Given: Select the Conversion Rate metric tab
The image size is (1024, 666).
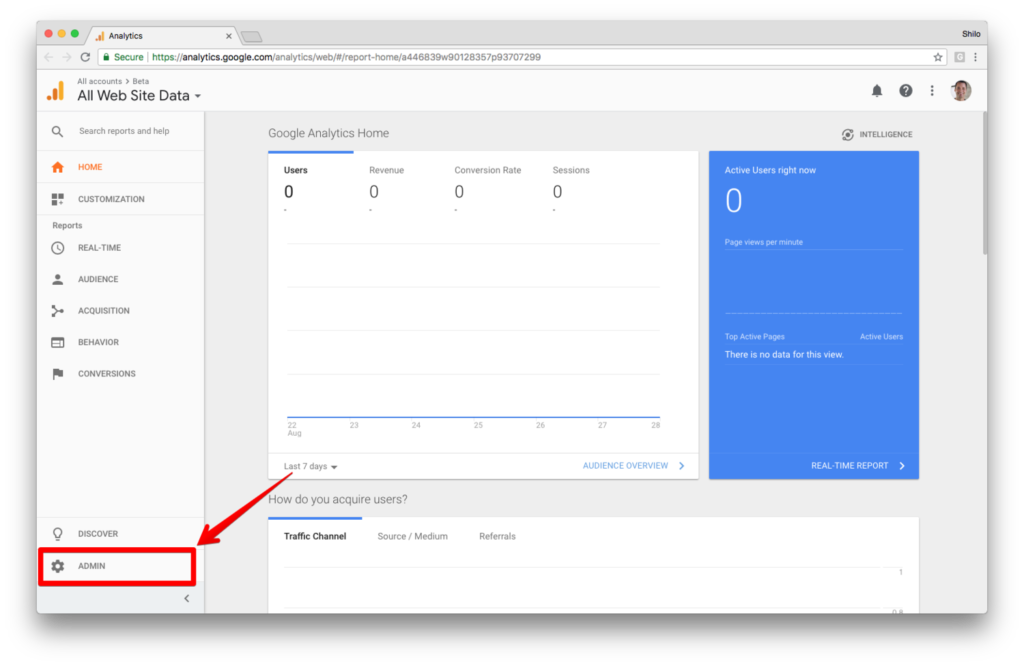Looking at the screenshot, I should 487,185.
